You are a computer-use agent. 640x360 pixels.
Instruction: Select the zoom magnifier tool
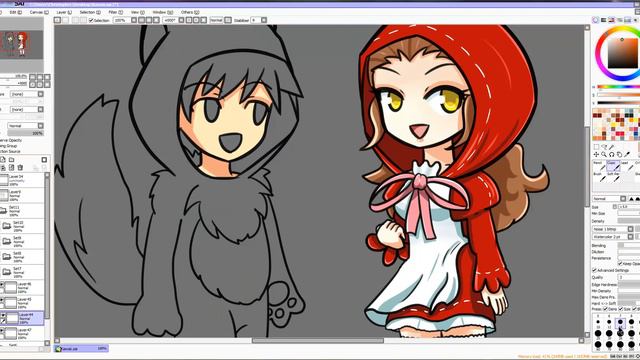click(604, 155)
